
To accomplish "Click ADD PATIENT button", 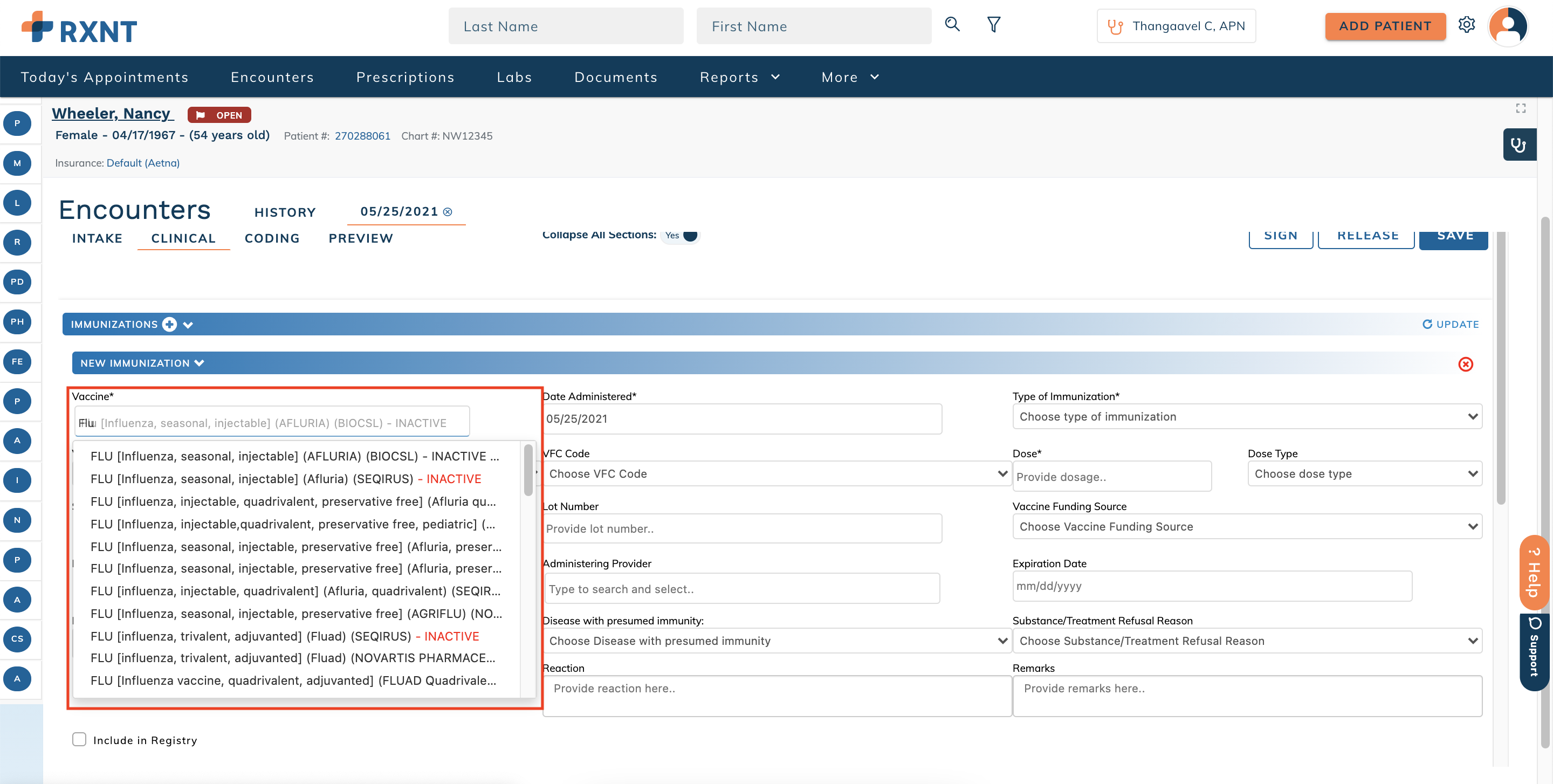I will click(1385, 26).
